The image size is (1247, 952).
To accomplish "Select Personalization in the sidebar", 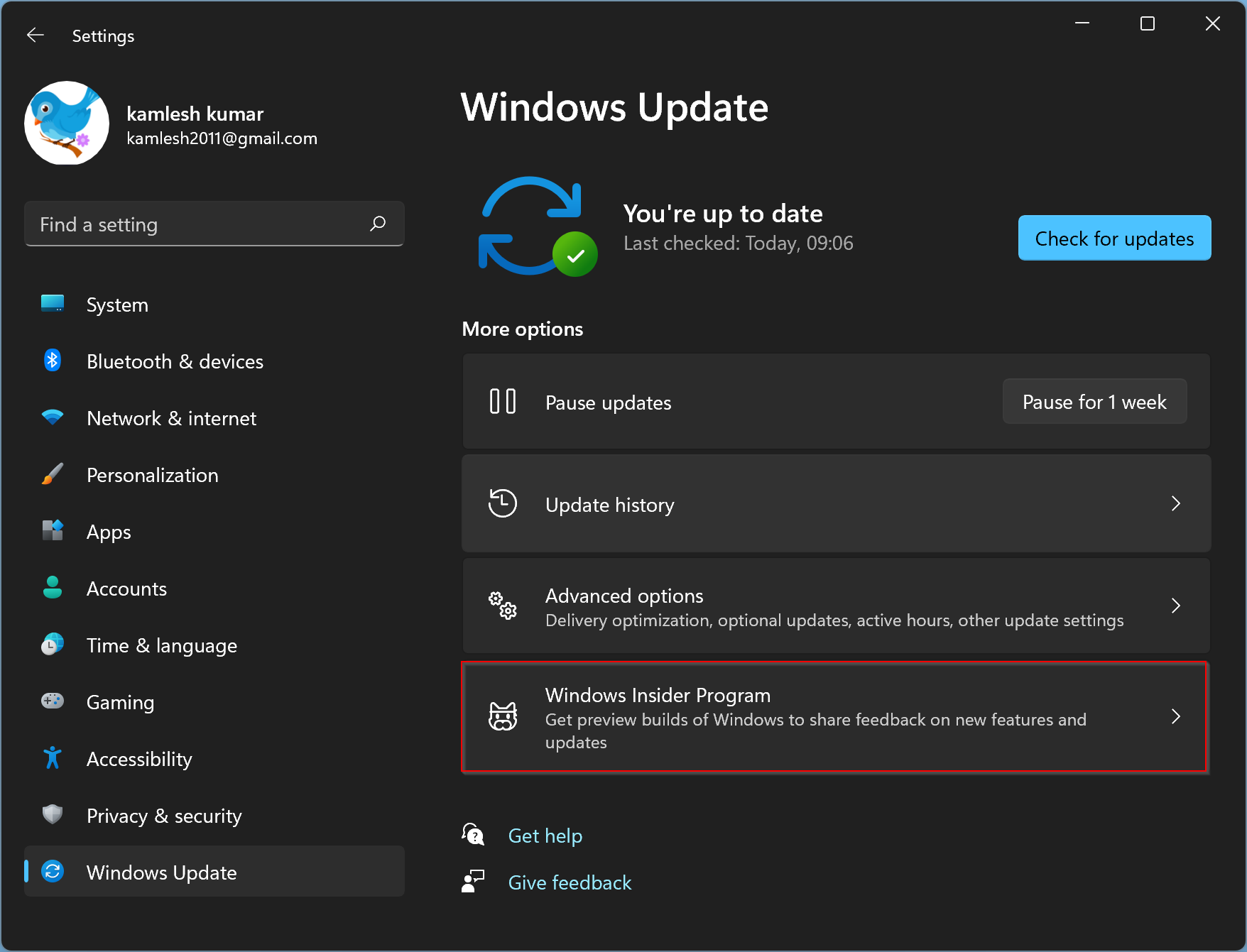I will pos(214,476).
